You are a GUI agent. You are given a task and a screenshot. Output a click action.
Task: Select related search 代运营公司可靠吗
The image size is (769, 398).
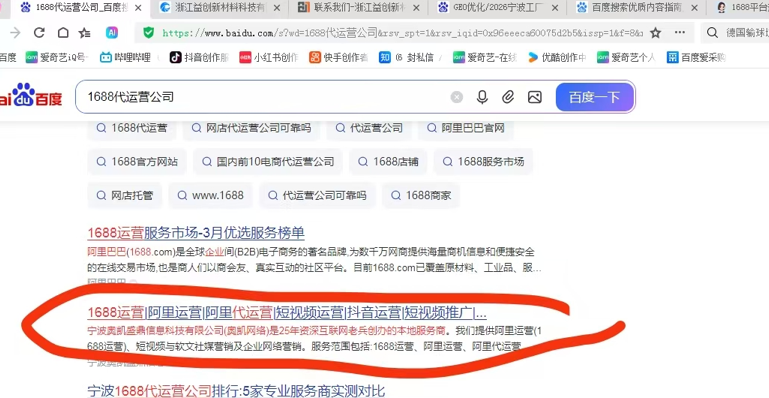click(317, 196)
